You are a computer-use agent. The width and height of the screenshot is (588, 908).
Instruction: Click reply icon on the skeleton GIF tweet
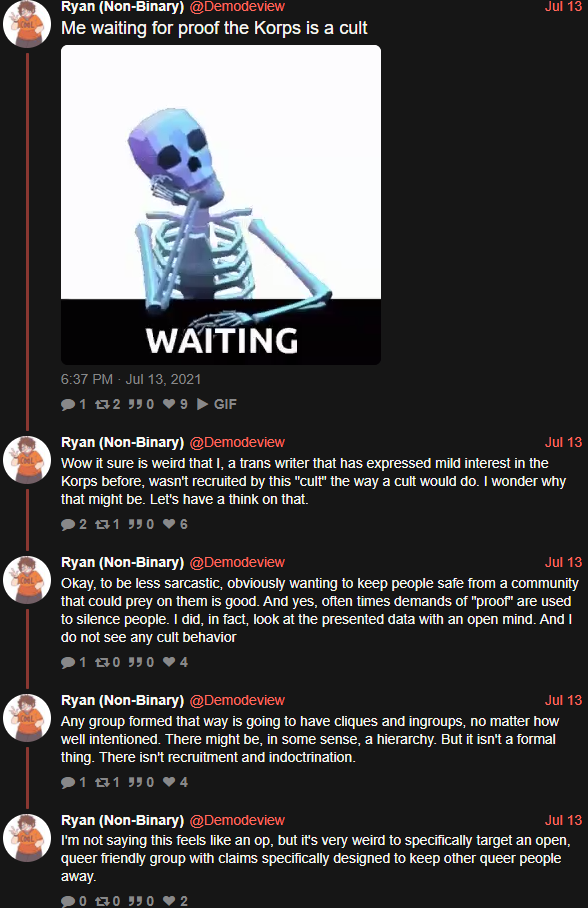point(68,404)
